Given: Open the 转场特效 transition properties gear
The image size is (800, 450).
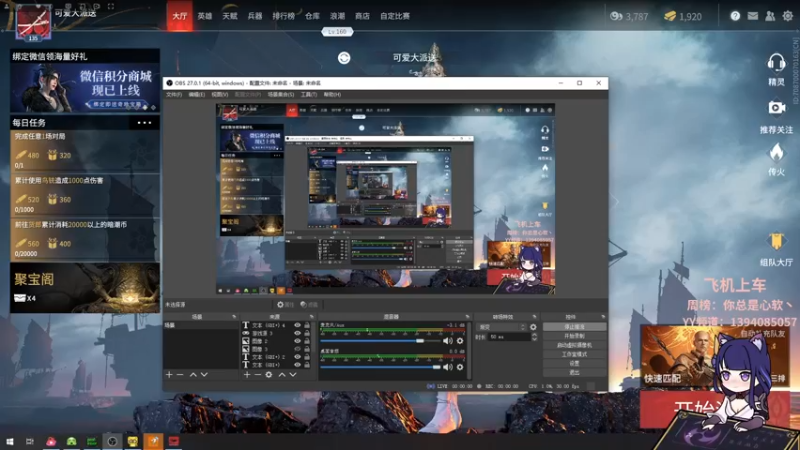Looking at the screenshot, I should (533, 327).
